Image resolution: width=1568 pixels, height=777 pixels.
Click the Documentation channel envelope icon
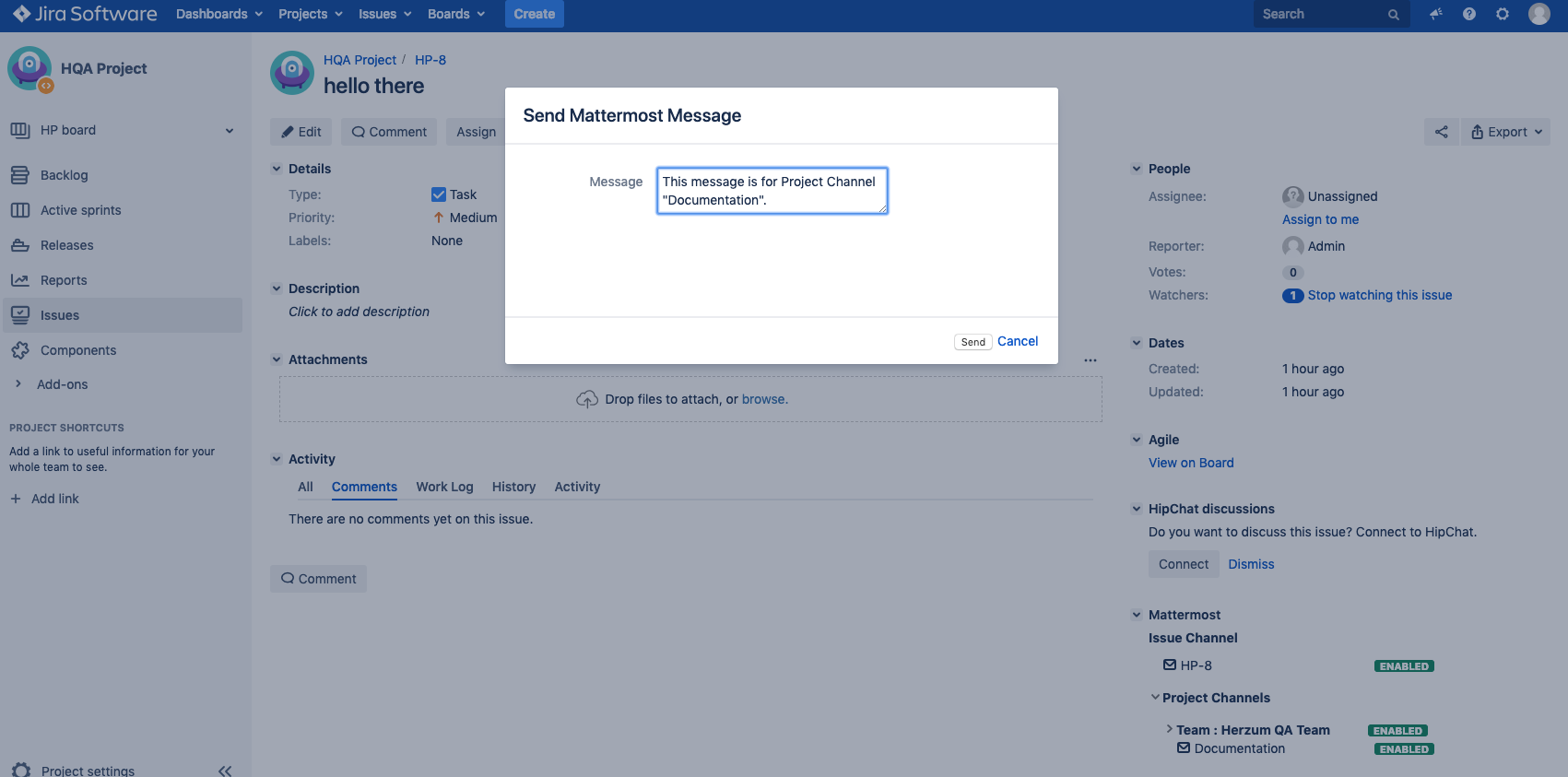[x=1184, y=748]
